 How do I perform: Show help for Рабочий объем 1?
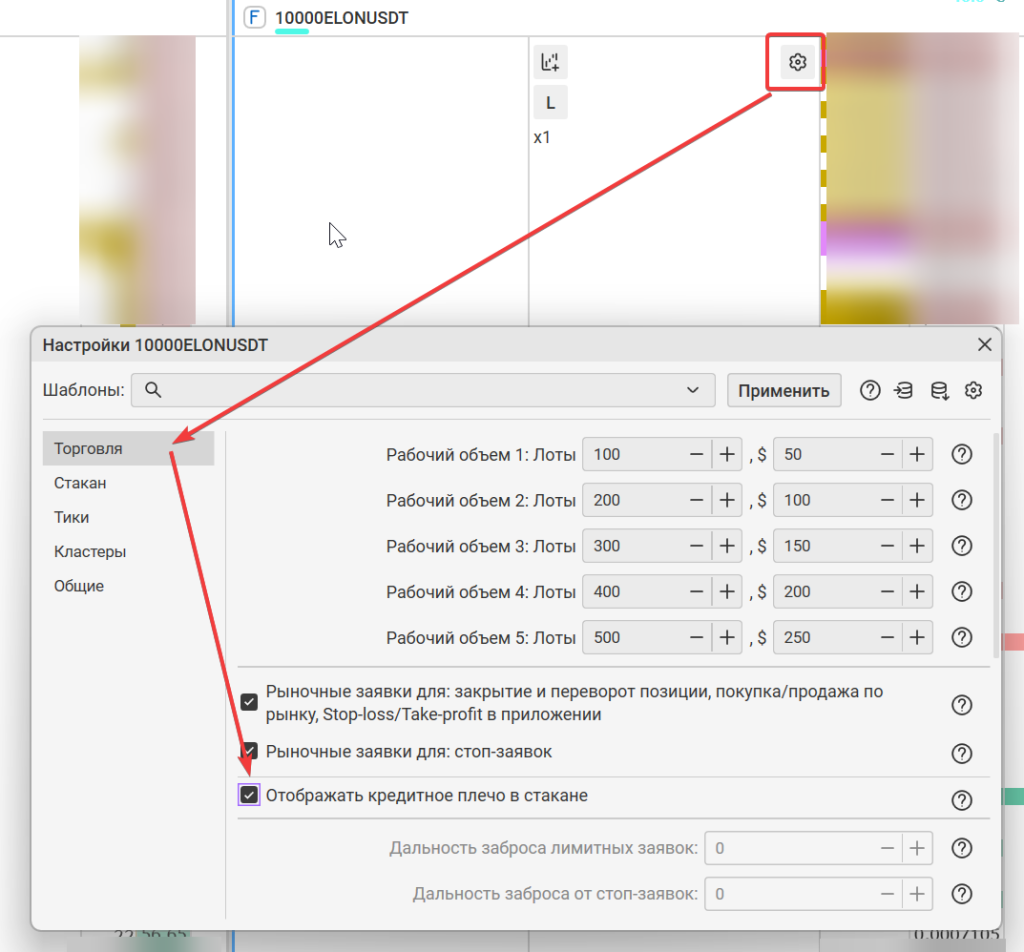(962, 454)
